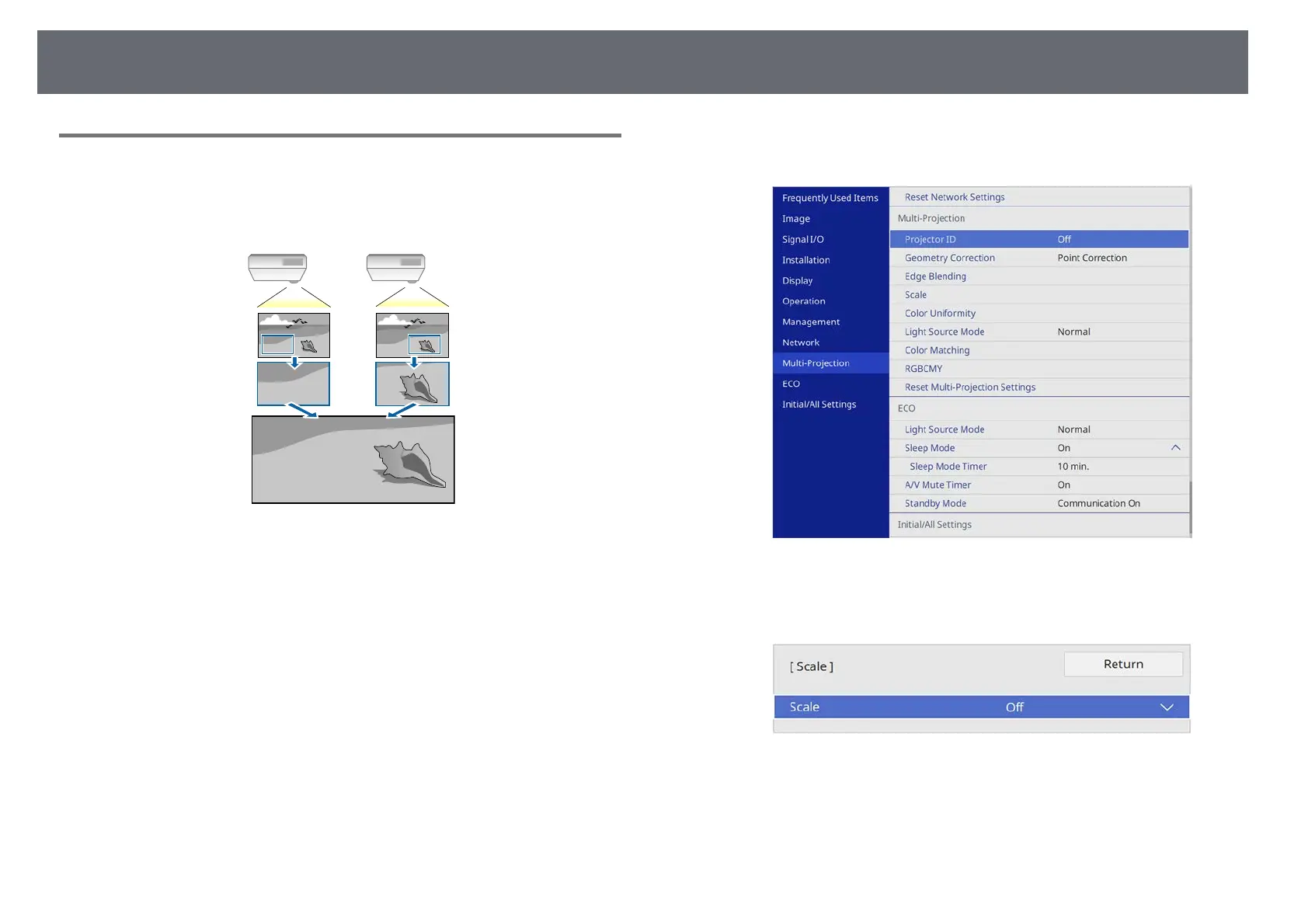
Task: Select the highlighted Multi-Projection sidebar item
Action: point(830,363)
